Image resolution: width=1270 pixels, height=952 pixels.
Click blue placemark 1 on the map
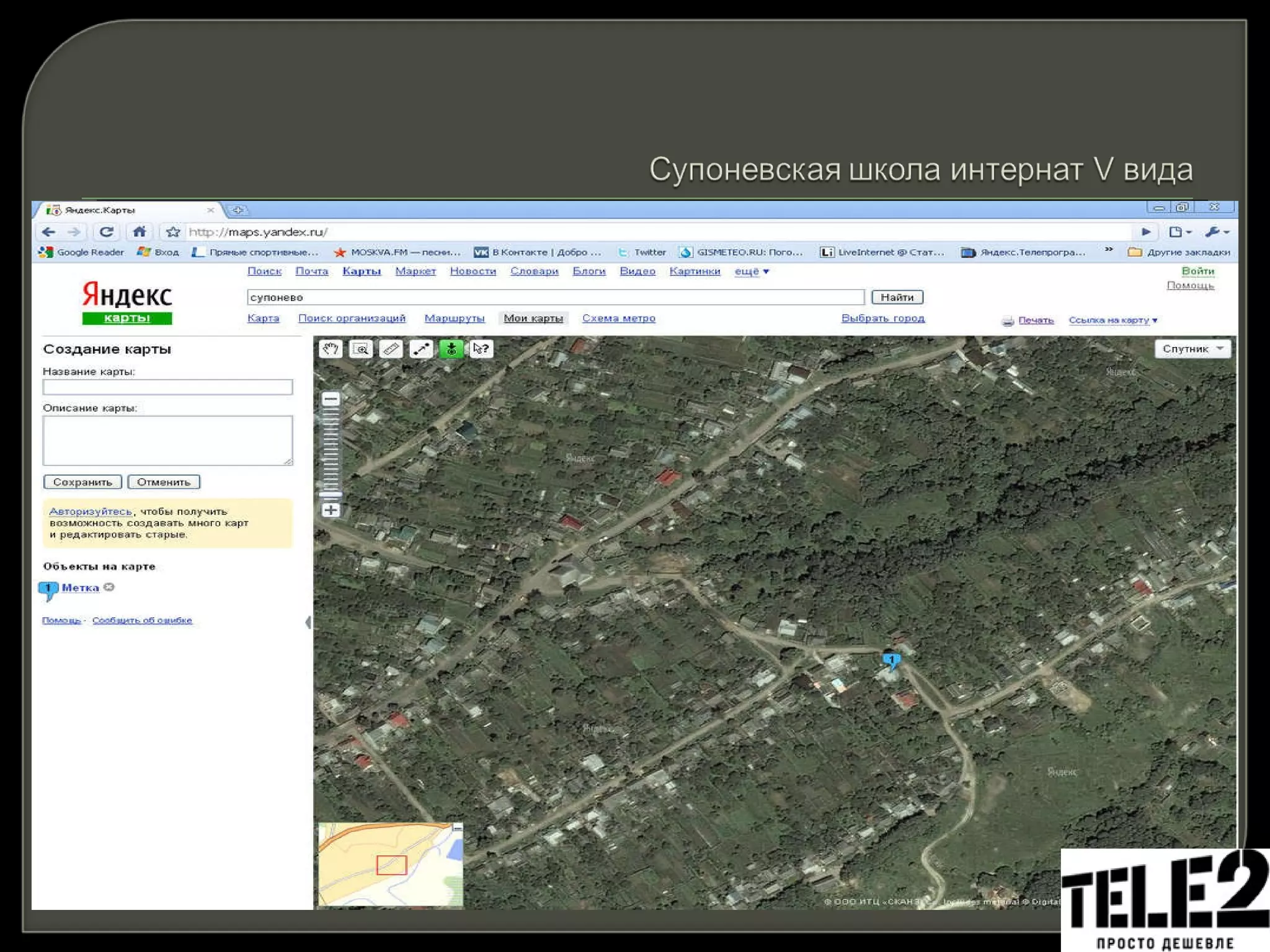coord(891,660)
